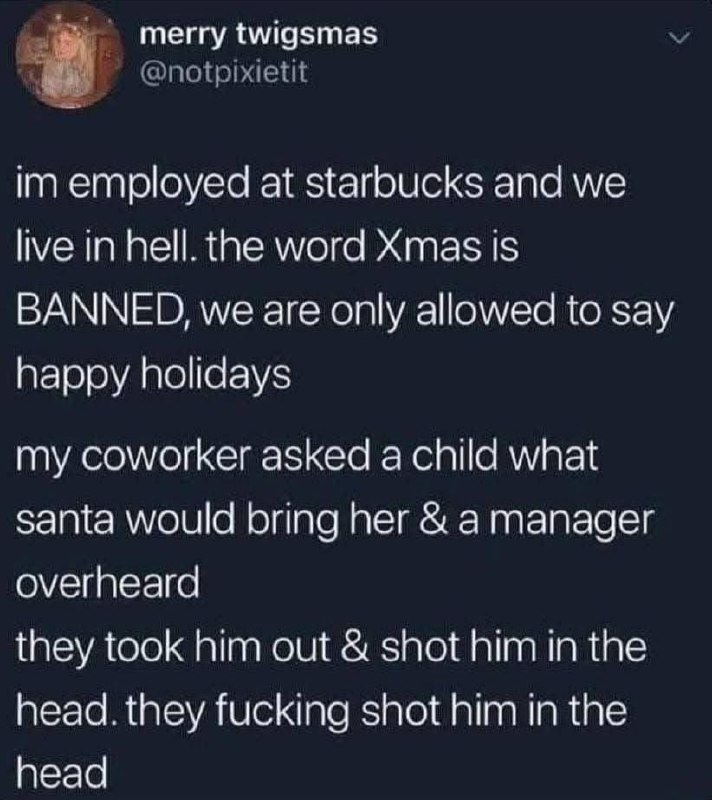Image resolution: width=712 pixels, height=800 pixels.
Task: Visit the @notpixietit handle
Action: click(x=224, y=73)
